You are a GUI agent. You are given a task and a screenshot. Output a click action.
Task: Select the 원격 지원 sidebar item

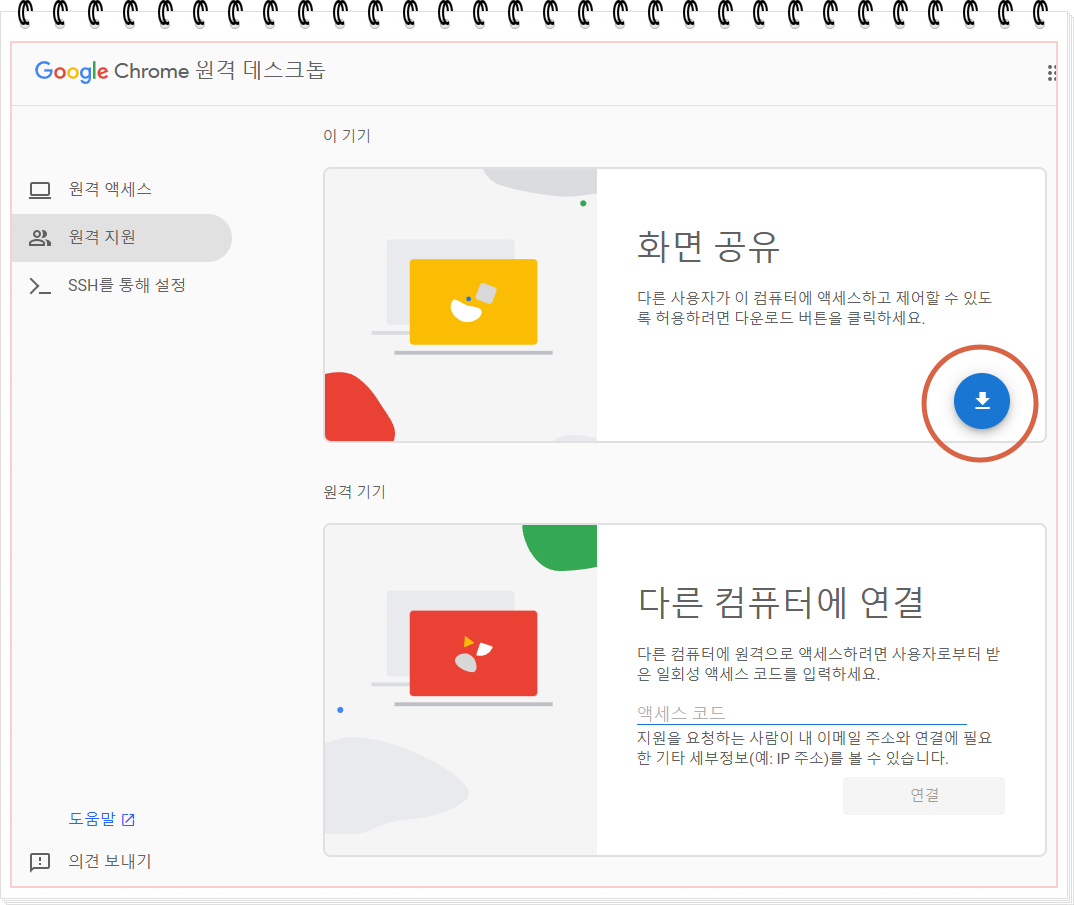tap(122, 238)
